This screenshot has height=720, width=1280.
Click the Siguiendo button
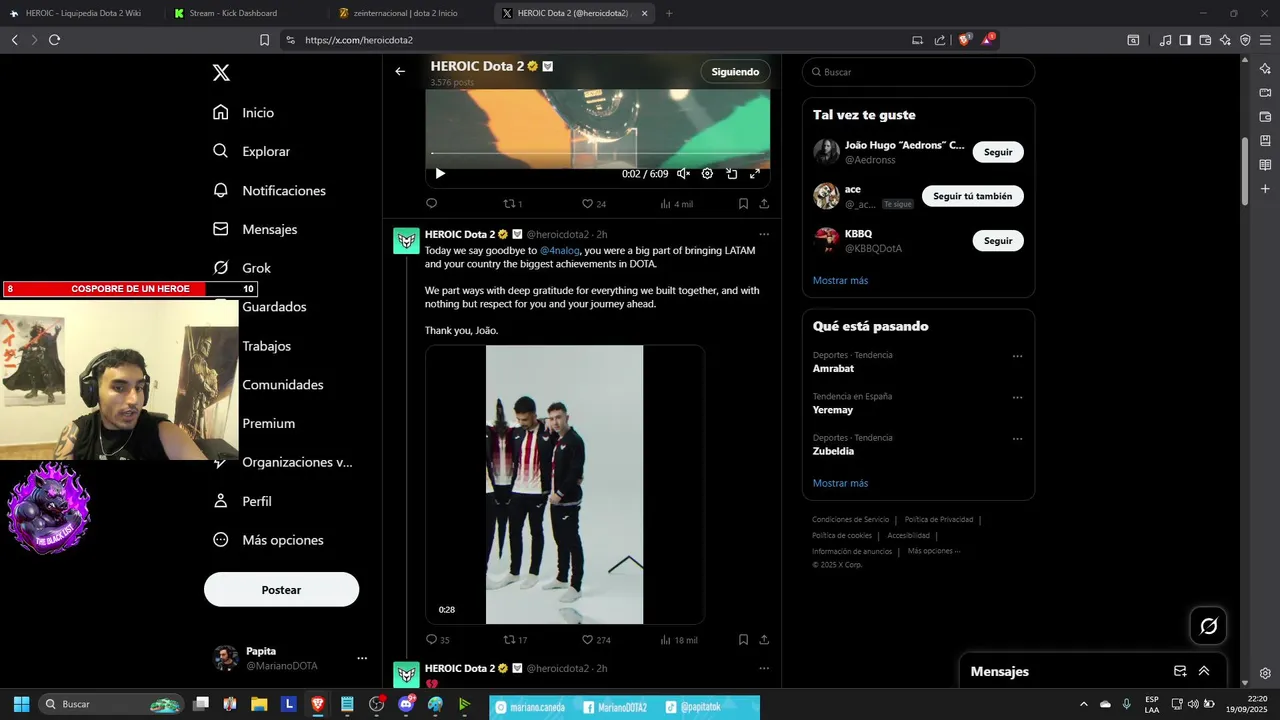[735, 72]
